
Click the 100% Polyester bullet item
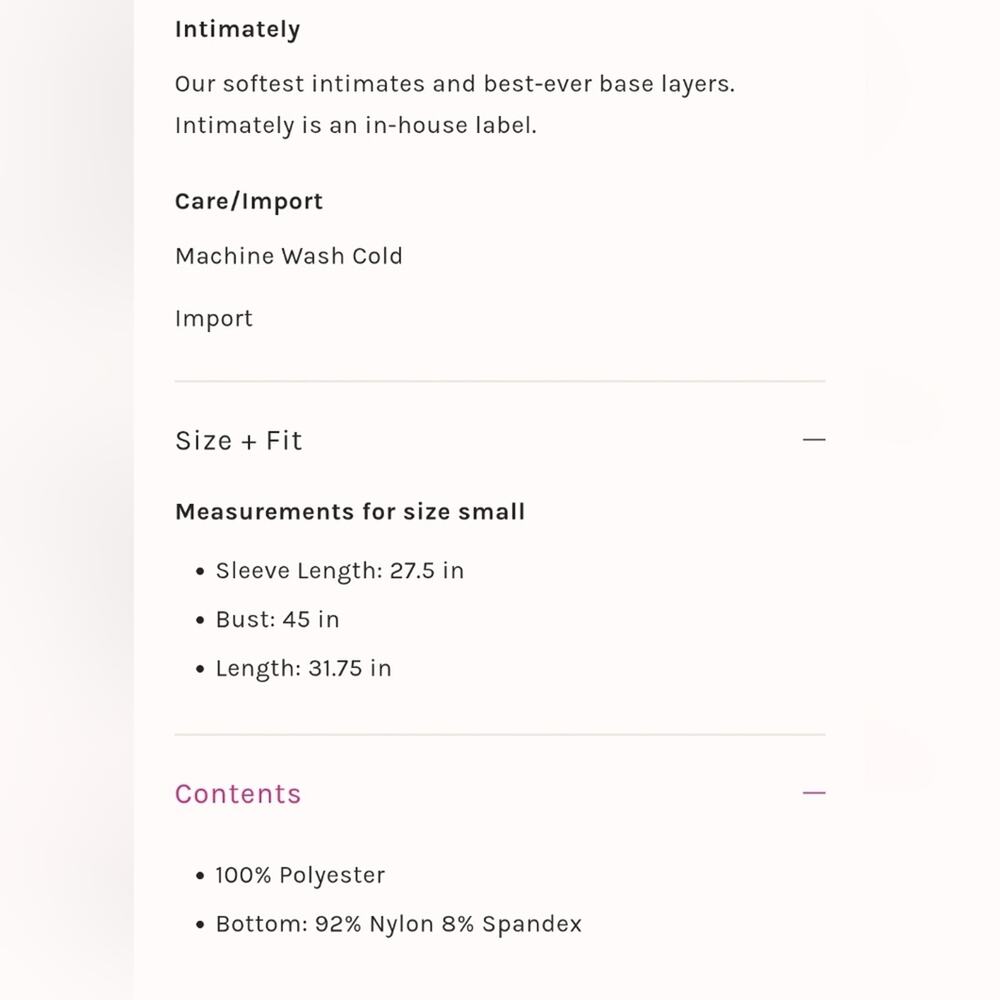point(300,875)
